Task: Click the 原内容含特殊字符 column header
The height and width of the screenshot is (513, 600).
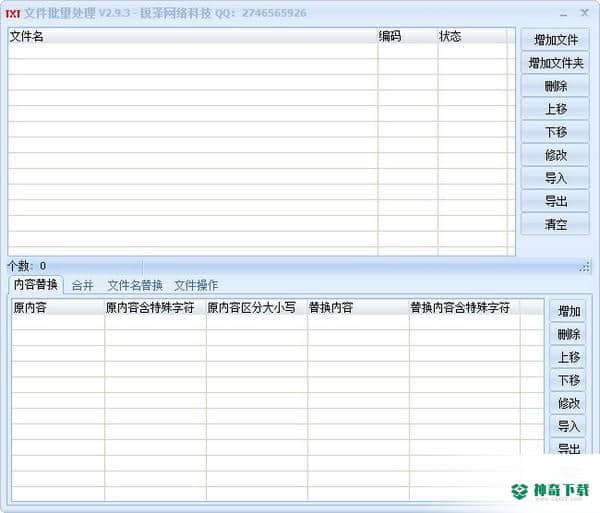Action: [155, 308]
